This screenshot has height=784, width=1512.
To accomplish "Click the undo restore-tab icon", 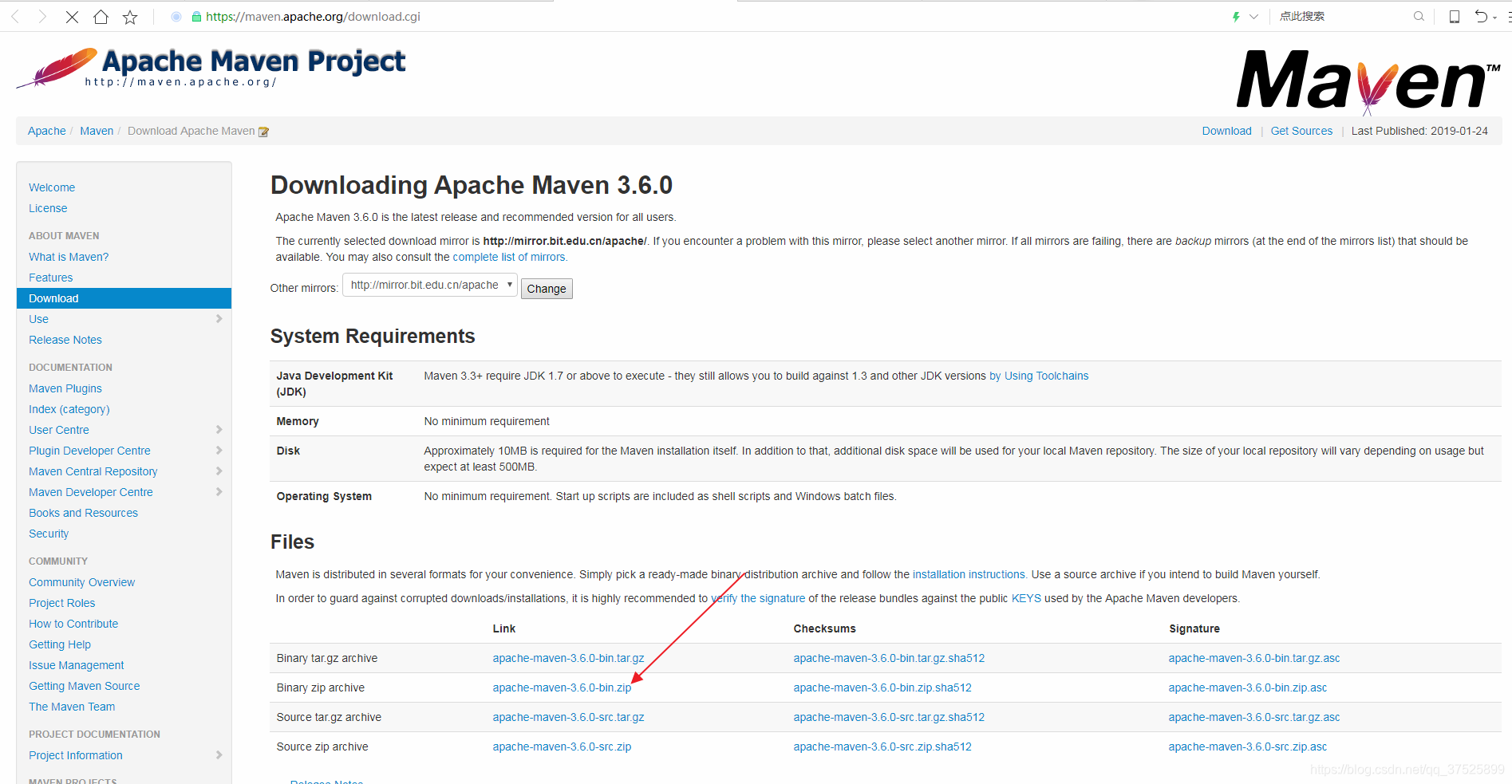I will pos(1481,16).
